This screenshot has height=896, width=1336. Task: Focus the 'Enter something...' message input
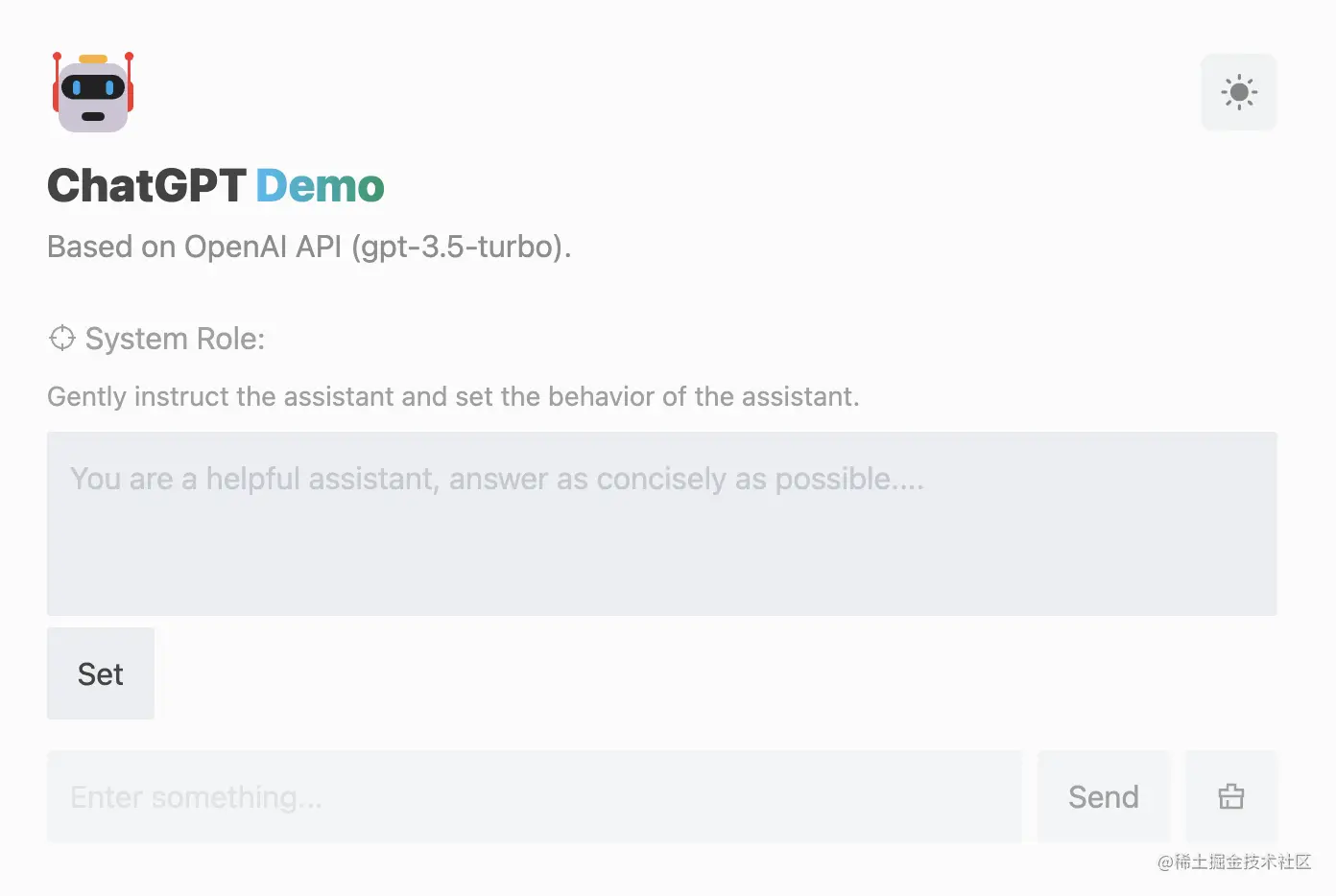click(535, 796)
